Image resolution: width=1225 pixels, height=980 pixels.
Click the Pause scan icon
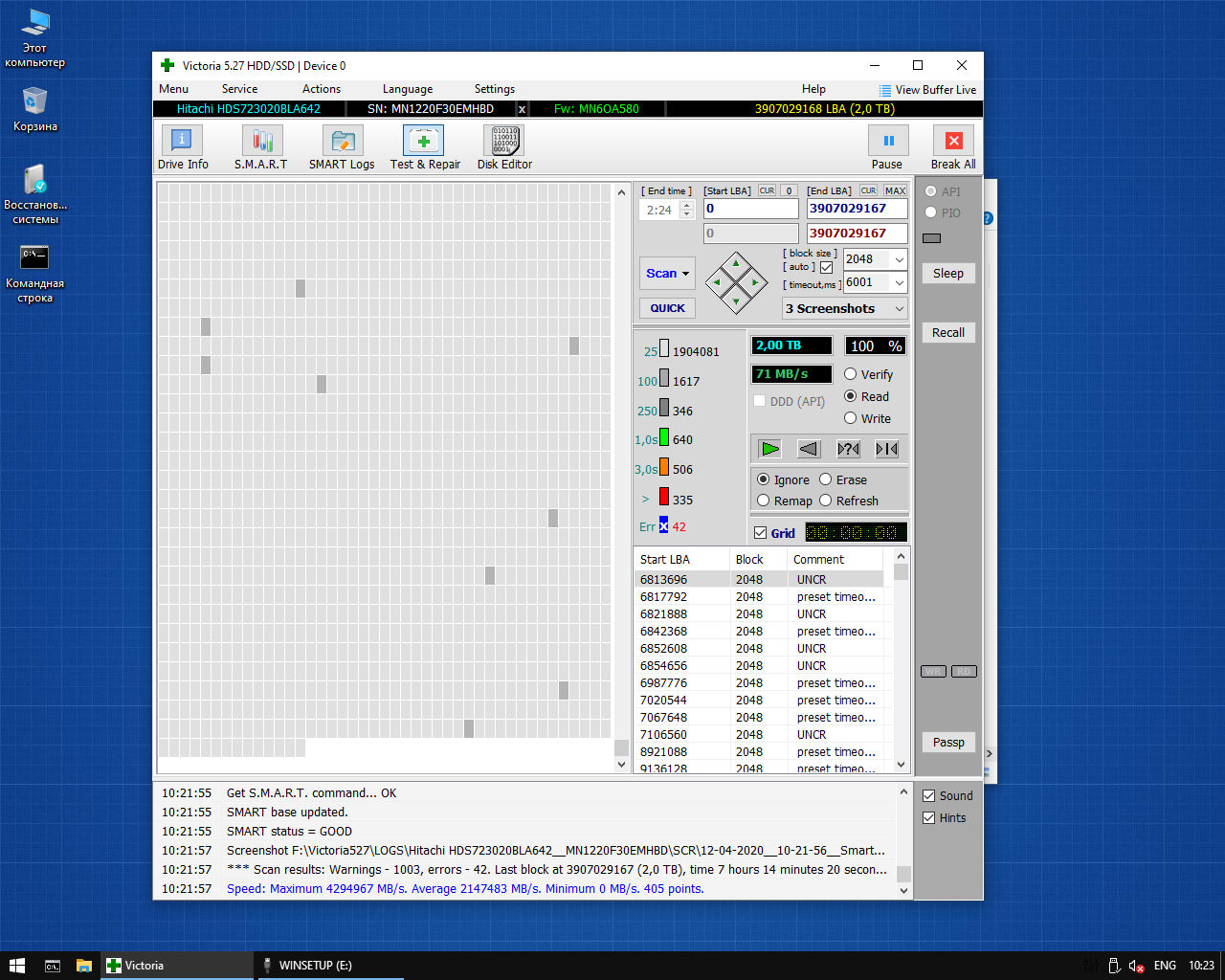[888, 141]
